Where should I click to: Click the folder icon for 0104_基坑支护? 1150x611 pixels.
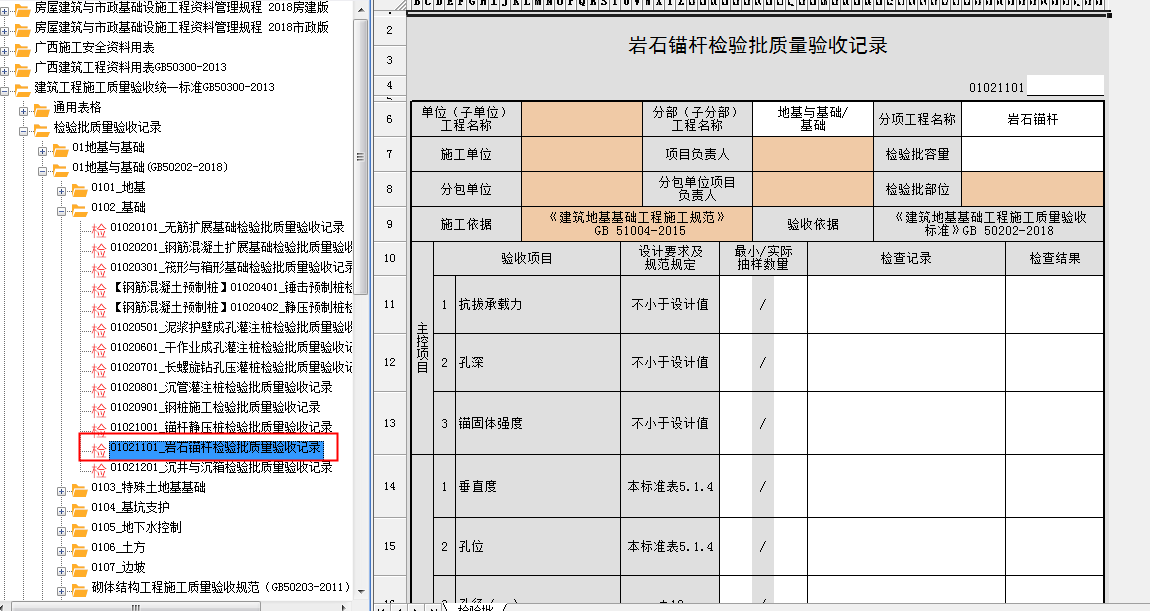point(79,508)
